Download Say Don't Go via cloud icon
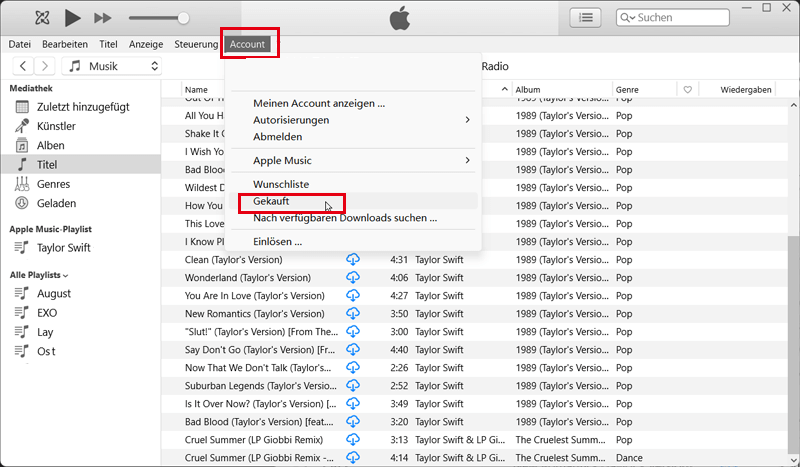Image resolution: width=800 pixels, height=467 pixels. pos(353,350)
